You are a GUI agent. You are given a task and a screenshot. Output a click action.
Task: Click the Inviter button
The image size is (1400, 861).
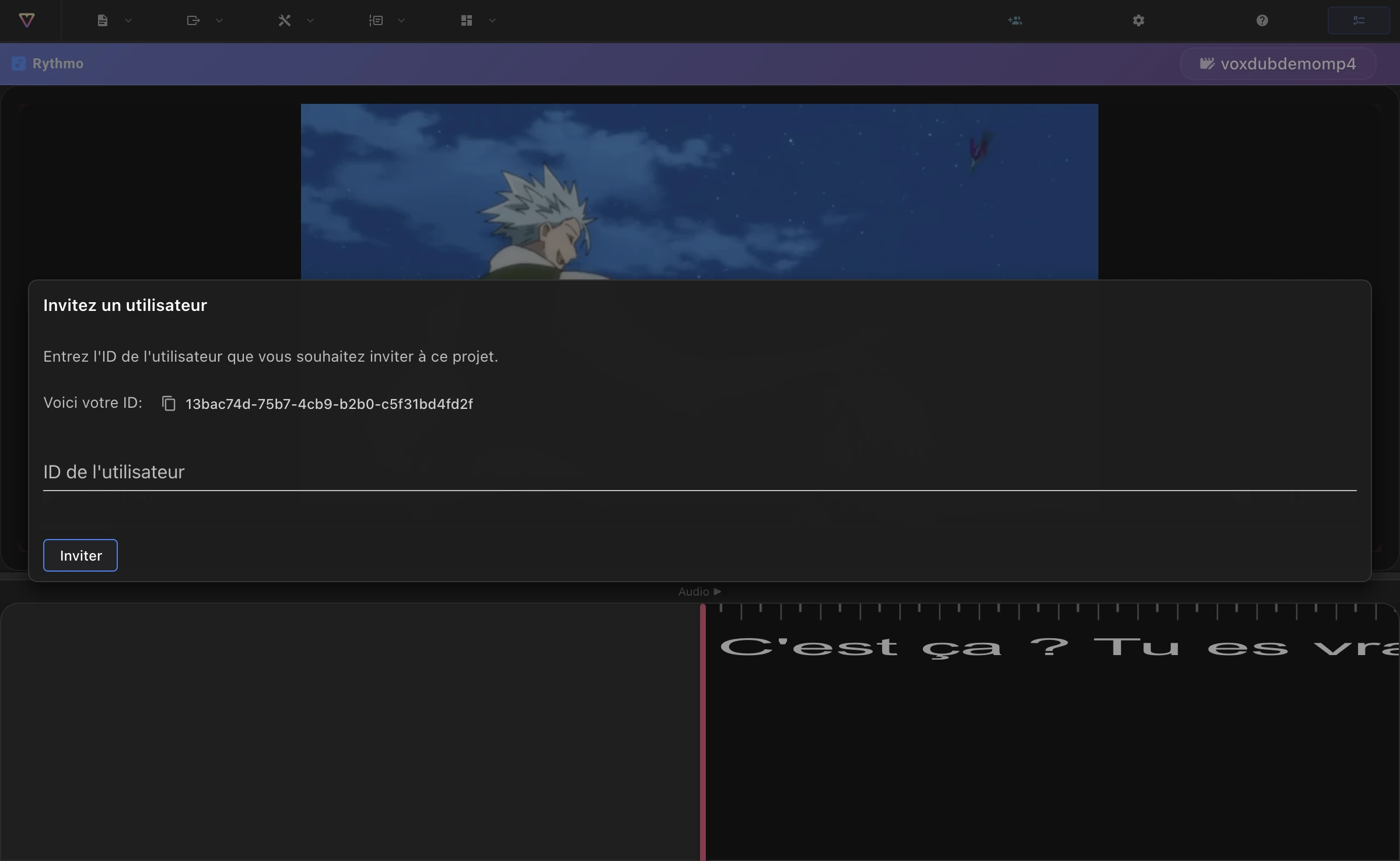point(80,555)
